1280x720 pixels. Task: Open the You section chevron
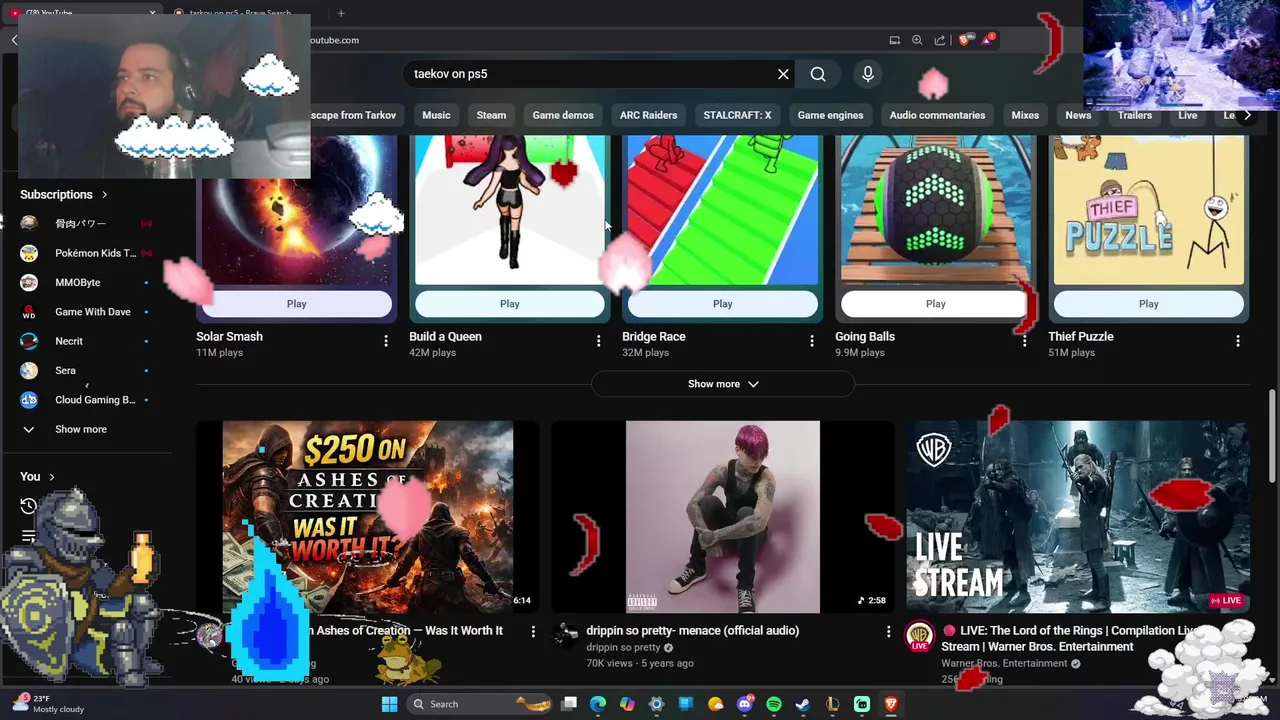(x=52, y=477)
